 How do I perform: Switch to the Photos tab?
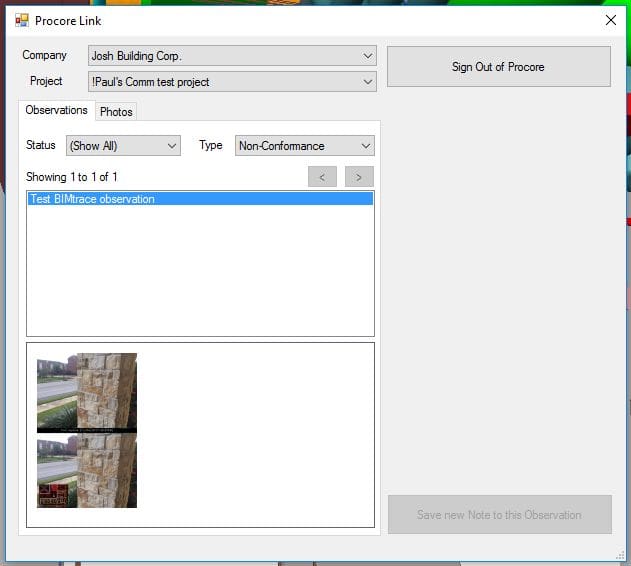pyautogui.click(x=116, y=111)
